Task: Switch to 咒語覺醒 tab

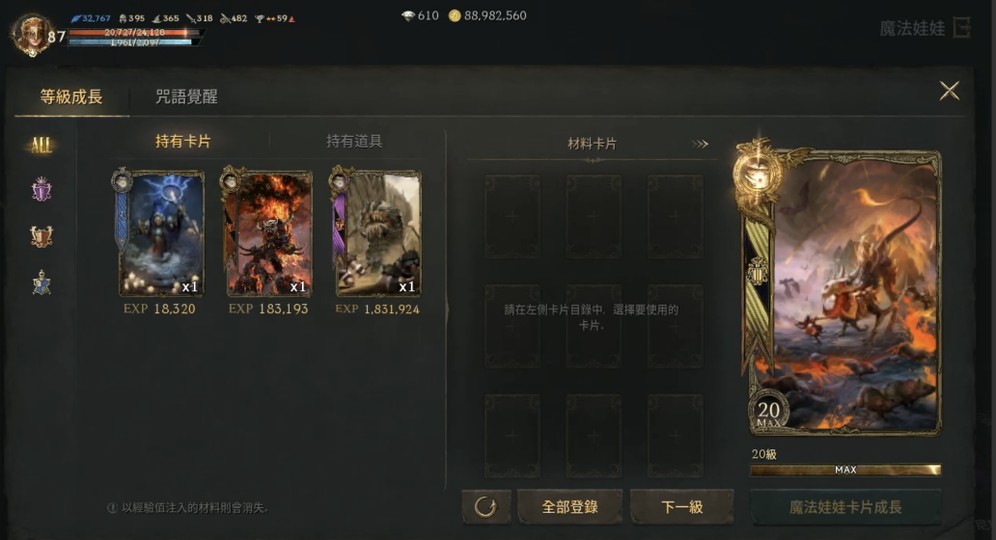Action: click(x=187, y=97)
